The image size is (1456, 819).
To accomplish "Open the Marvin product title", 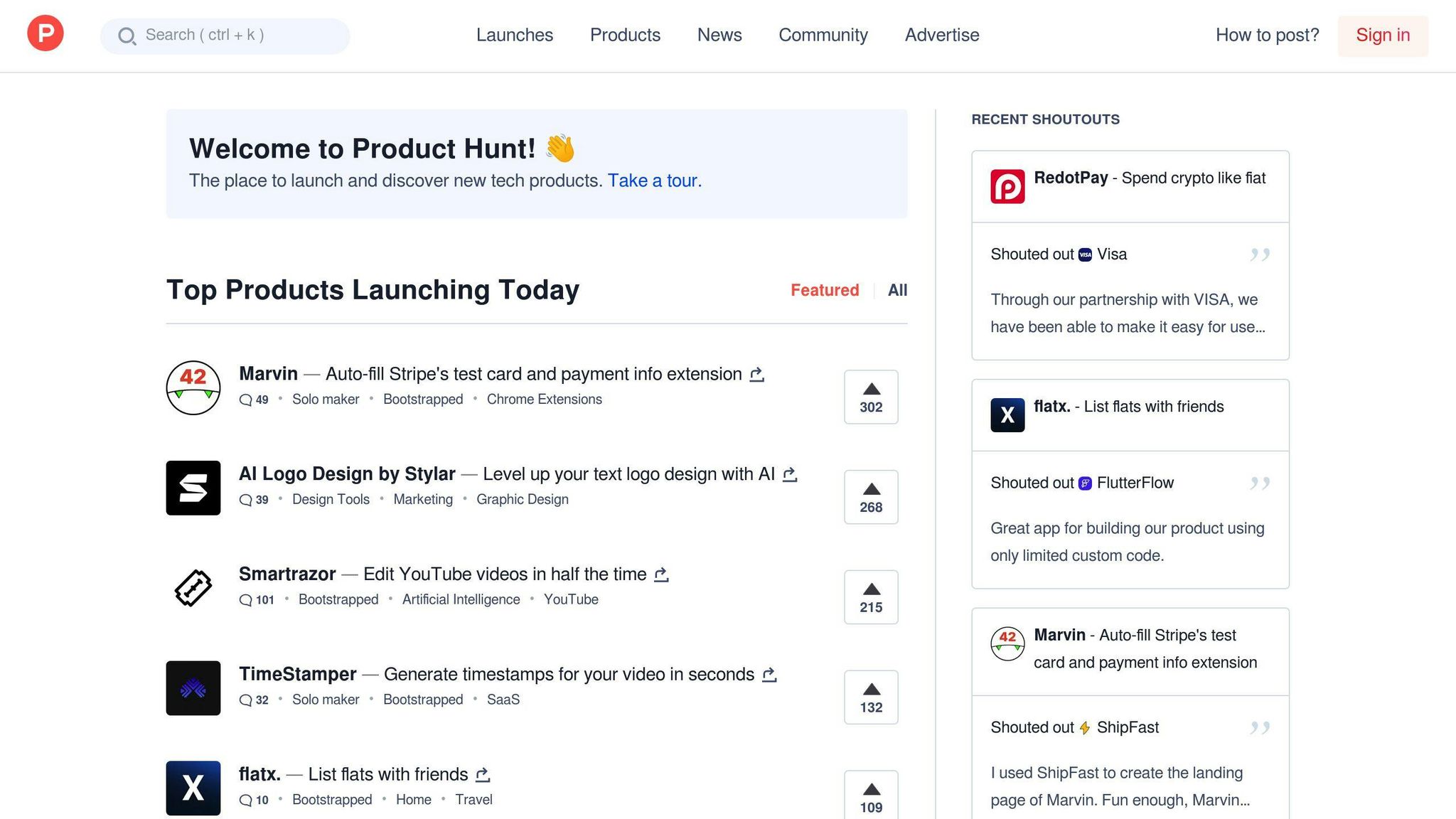I will (268, 374).
